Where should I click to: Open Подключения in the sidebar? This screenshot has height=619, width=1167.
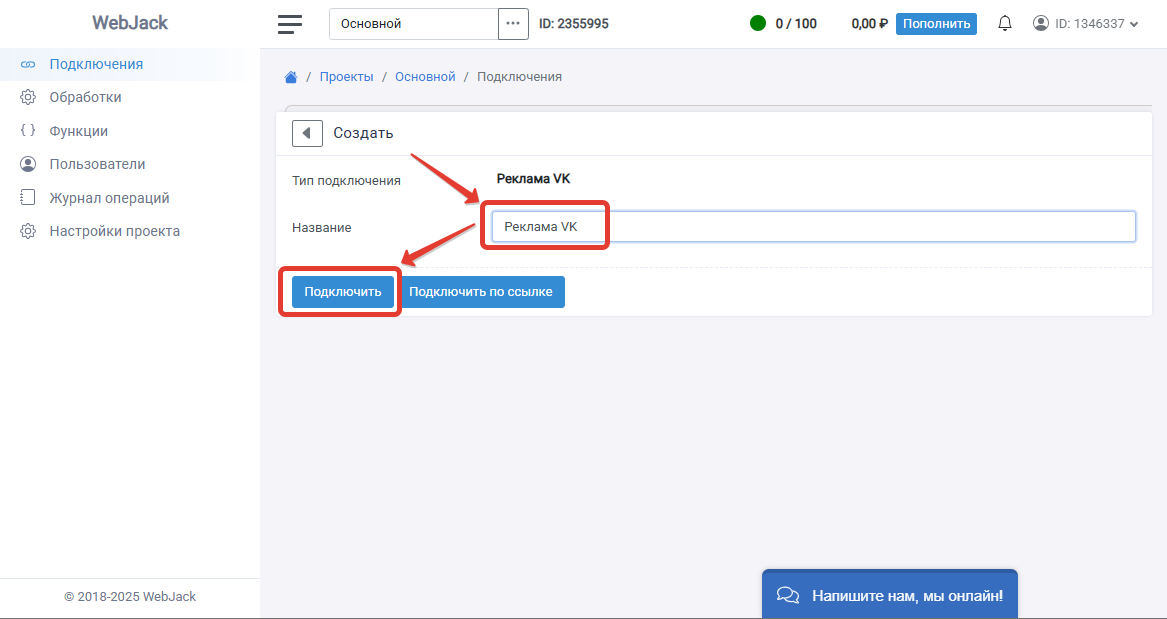[x=96, y=64]
